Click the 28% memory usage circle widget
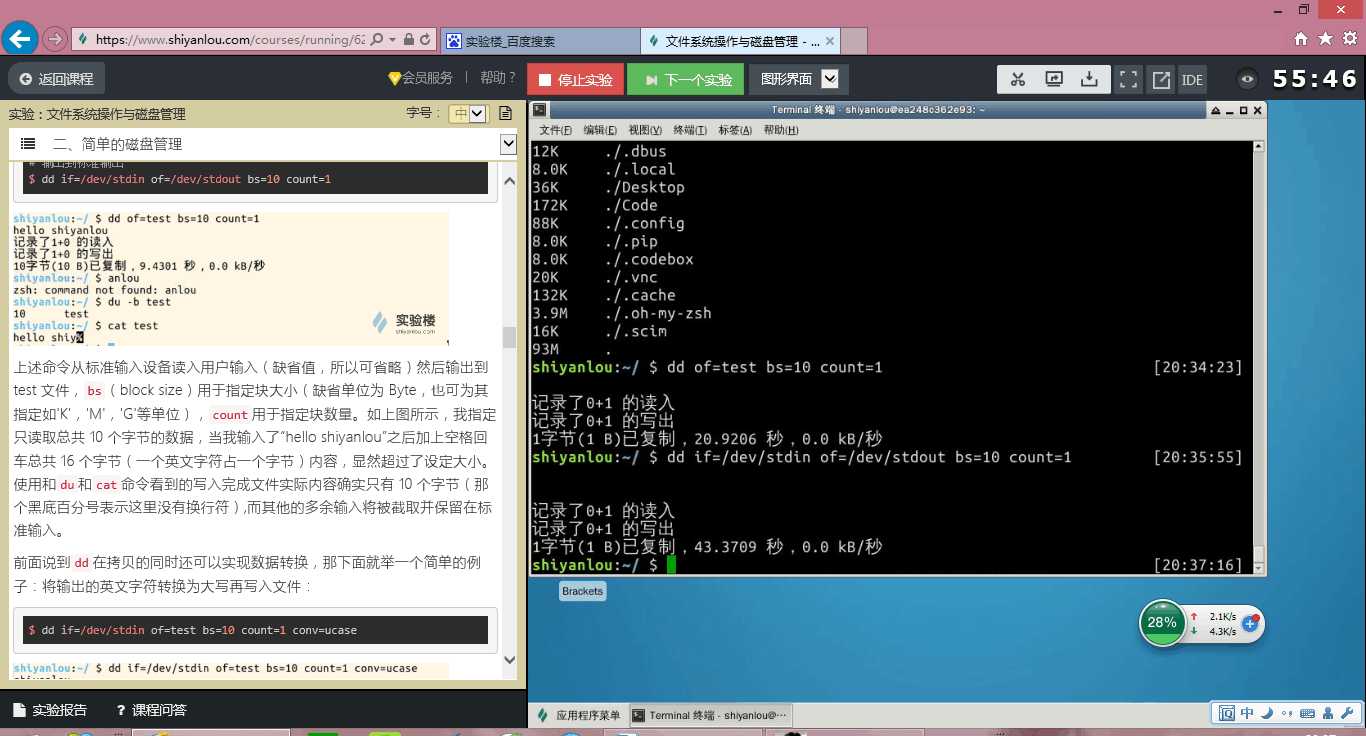Screen dimensions: 1366x736 tap(1162, 623)
